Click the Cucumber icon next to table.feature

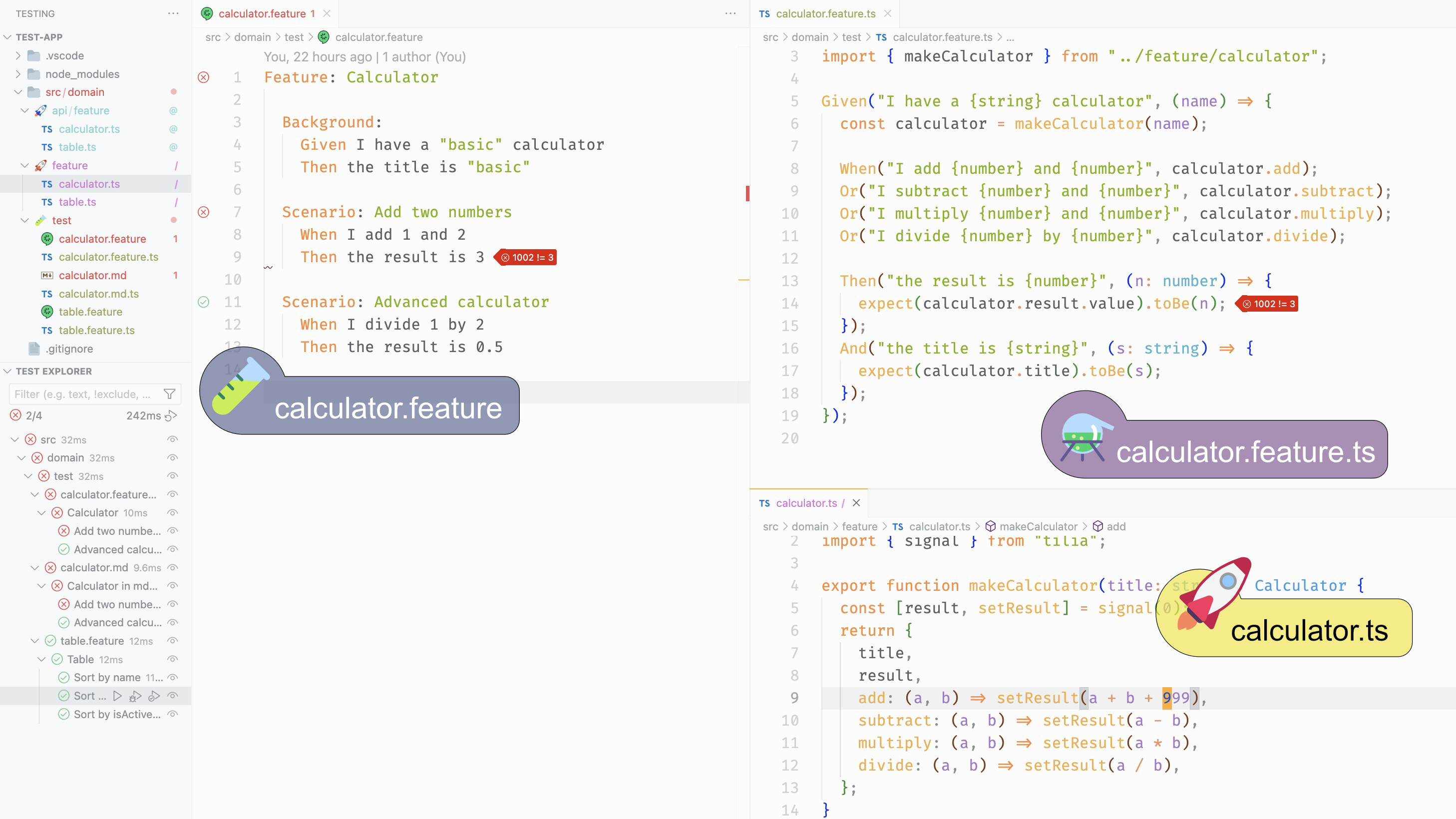pos(47,312)
